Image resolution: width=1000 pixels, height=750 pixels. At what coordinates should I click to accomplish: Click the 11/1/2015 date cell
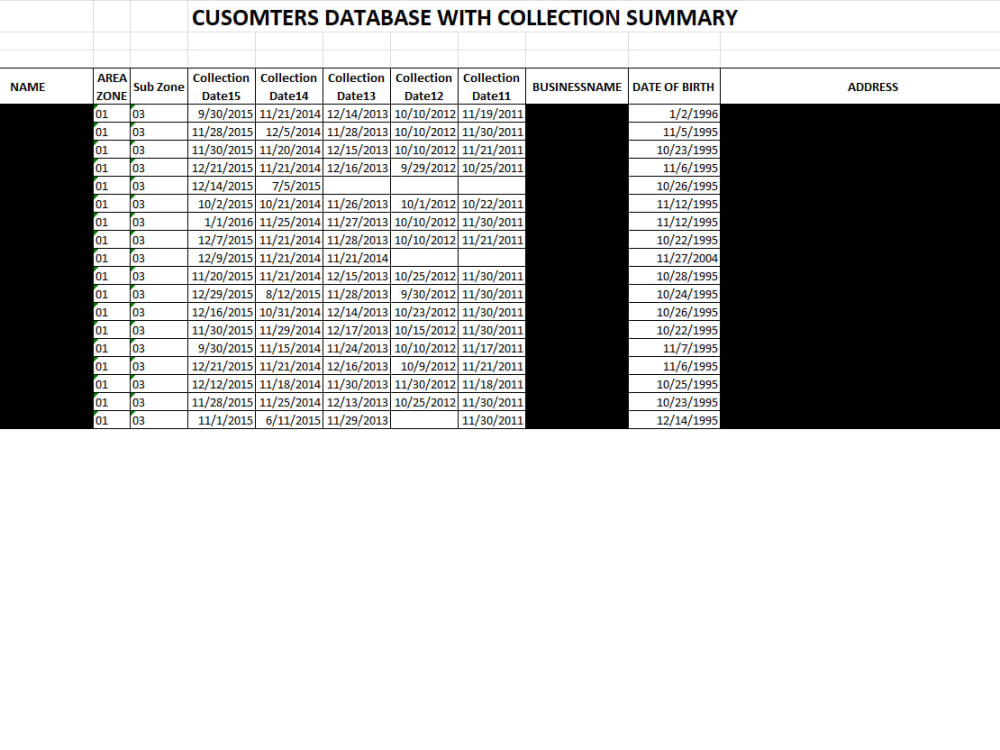click(221, 420)
